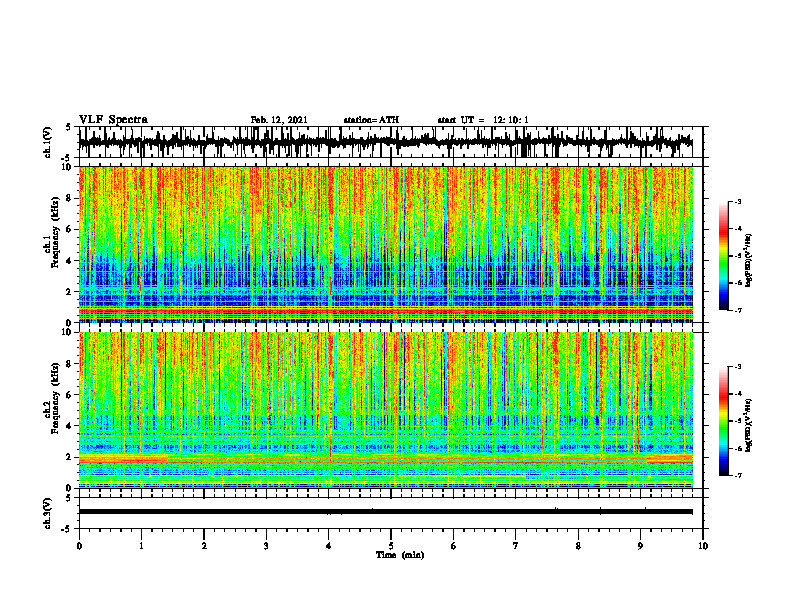The width and height of the screenshot is (792, 612).
Task: Select the 'Feb. 12, 2021' date text
Action: point(279,120)
